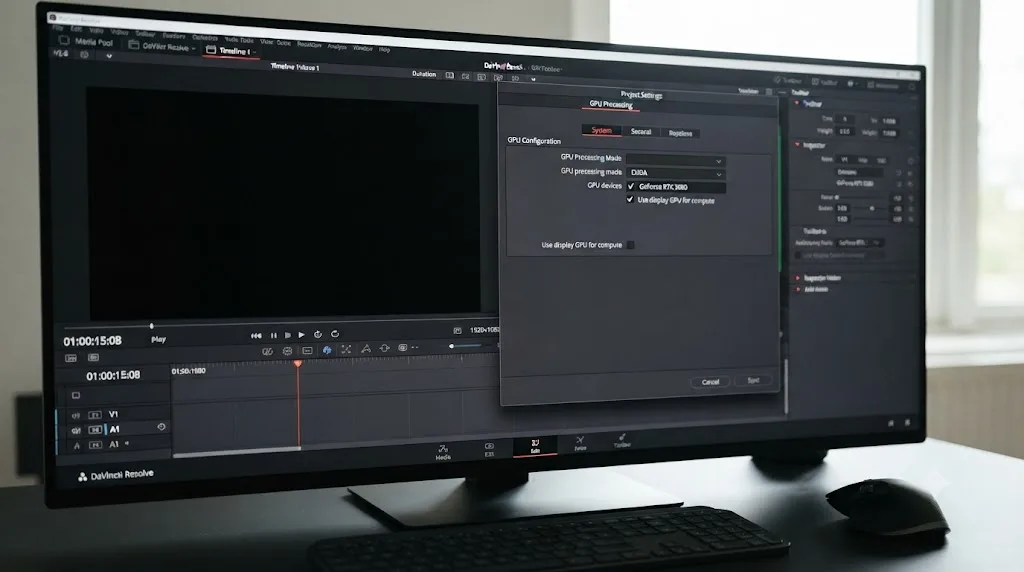Image resolution: width=1024 pixels, height=572 pixels.
Task: Click the second viewer mode icon beside Duration
Action: (466, 76)
